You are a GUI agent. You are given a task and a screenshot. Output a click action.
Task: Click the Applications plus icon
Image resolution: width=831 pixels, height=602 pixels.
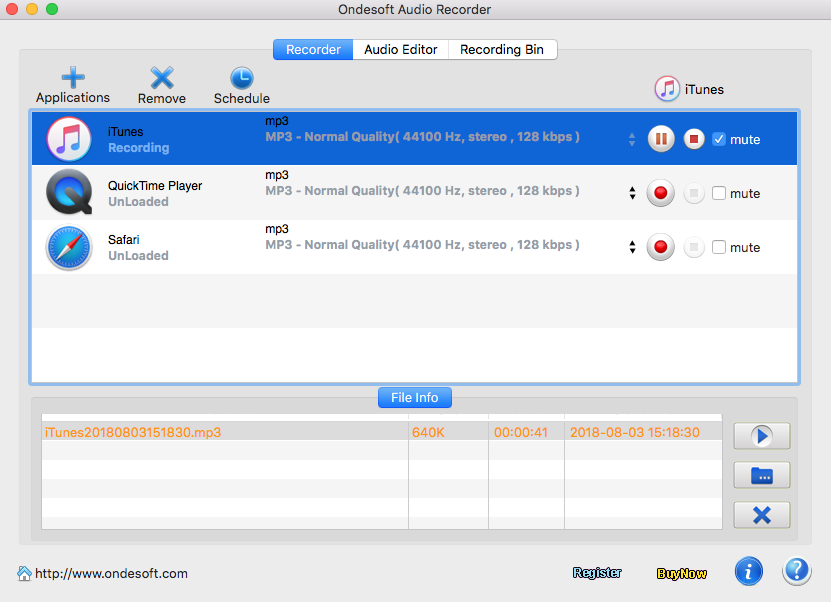coord(73,78)
